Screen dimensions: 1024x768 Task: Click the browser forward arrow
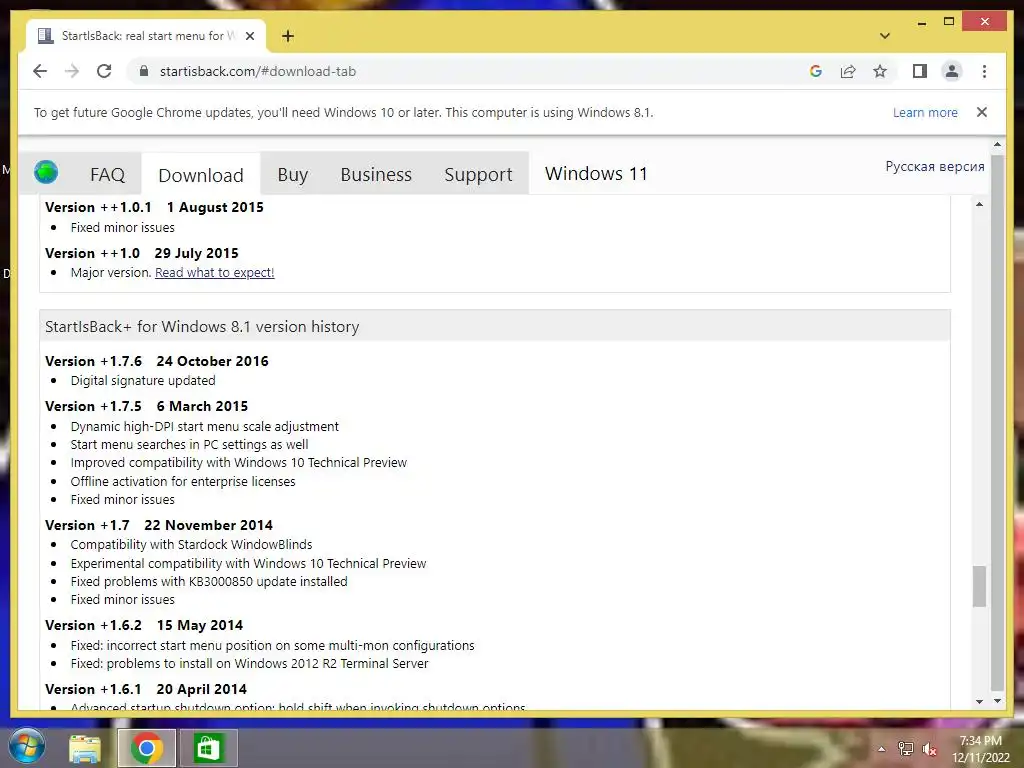(72, 71)
